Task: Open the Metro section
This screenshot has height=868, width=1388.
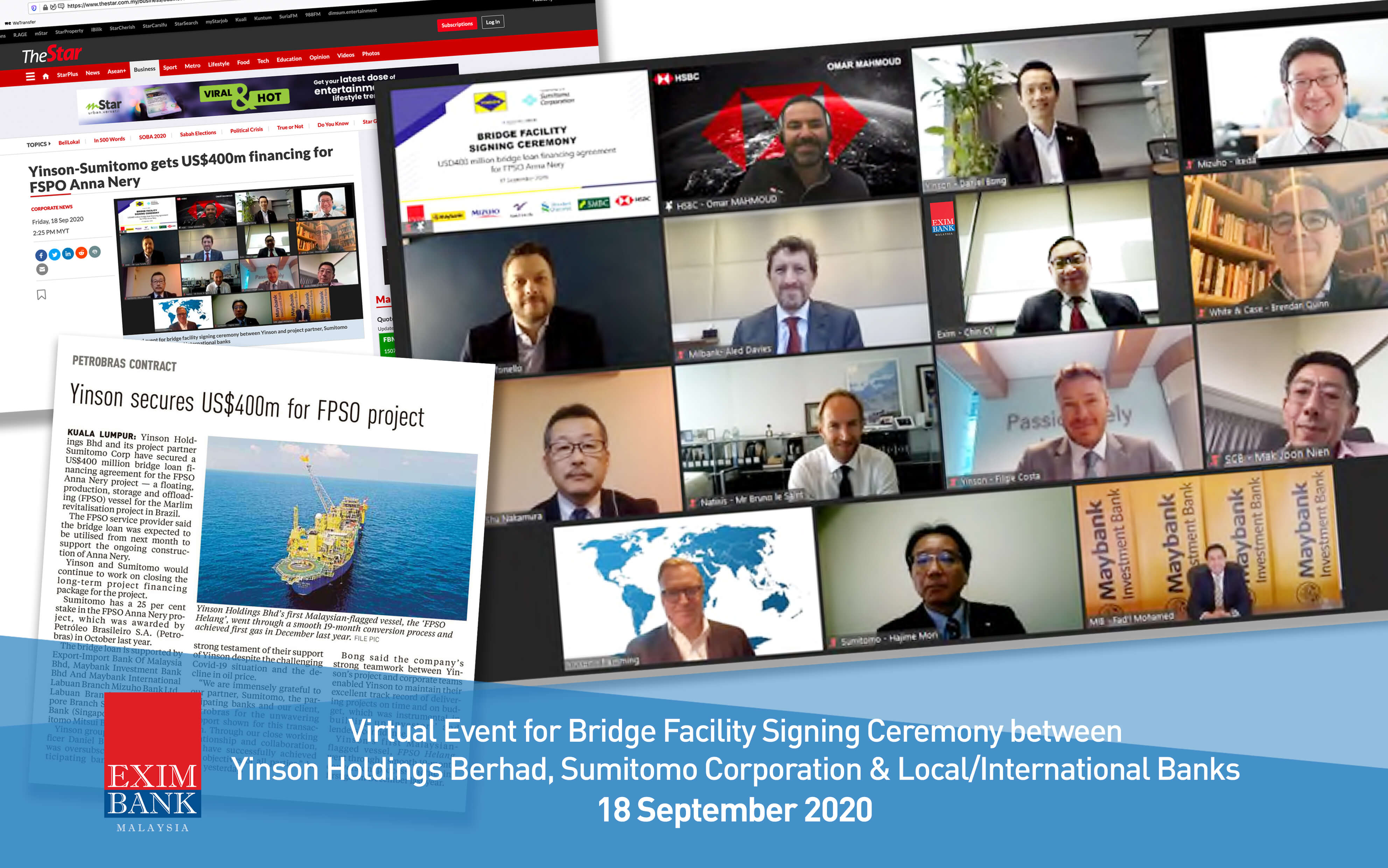Action: pos(192,65)
